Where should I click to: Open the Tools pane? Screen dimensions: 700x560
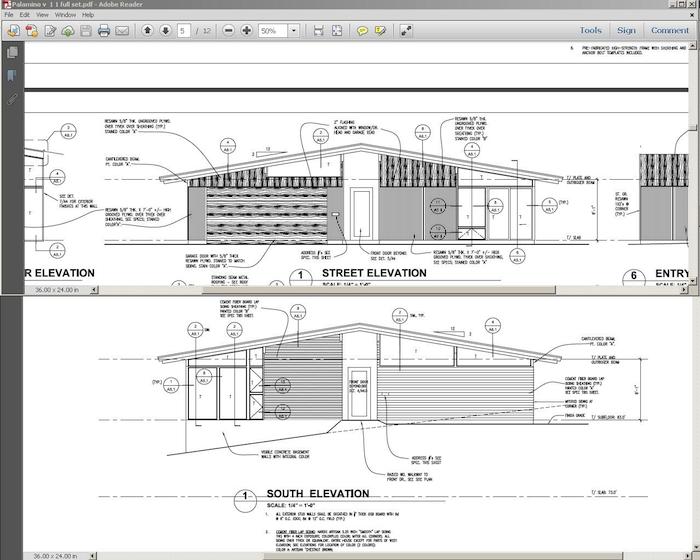591,30
